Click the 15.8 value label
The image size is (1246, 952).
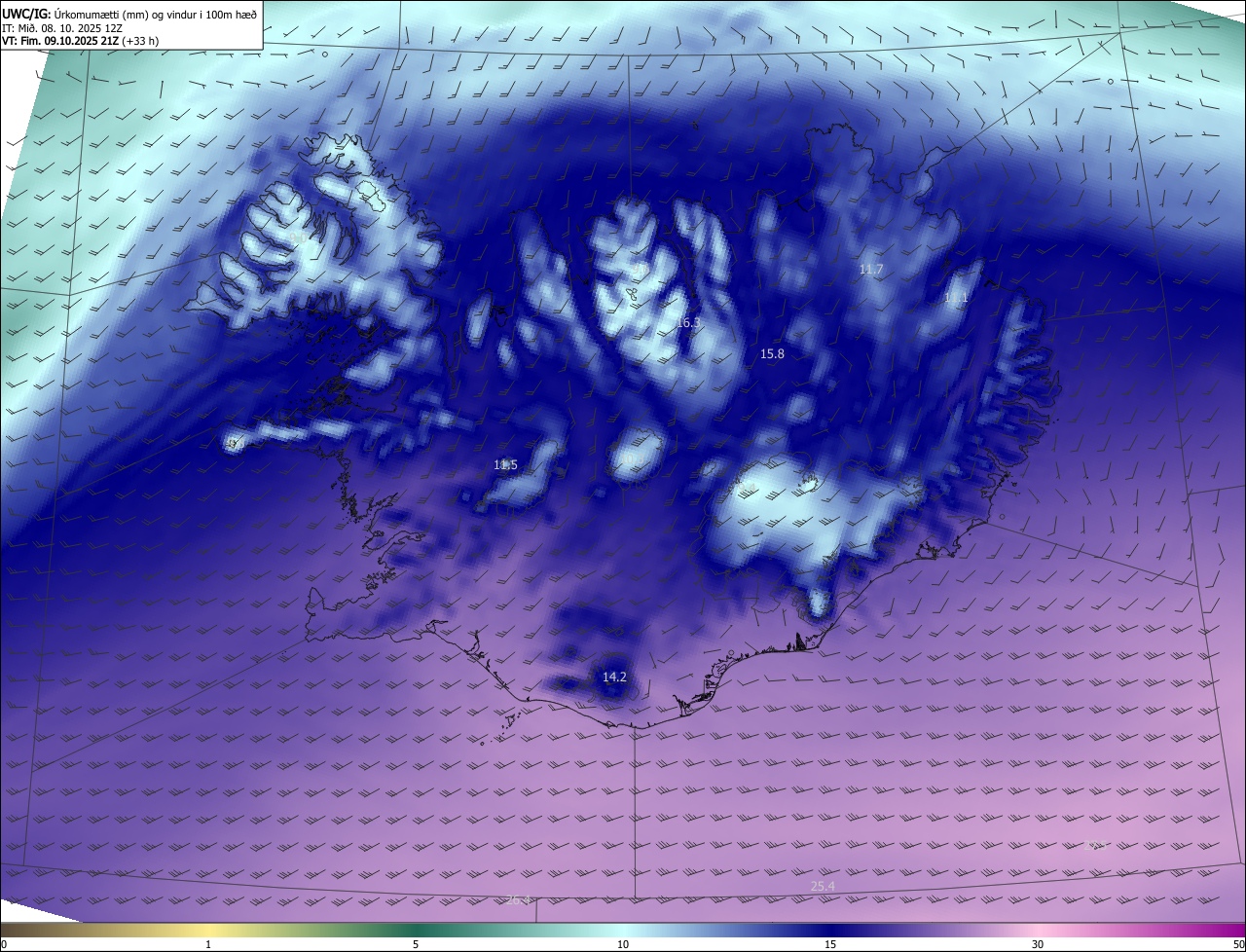tap(772, 354)
